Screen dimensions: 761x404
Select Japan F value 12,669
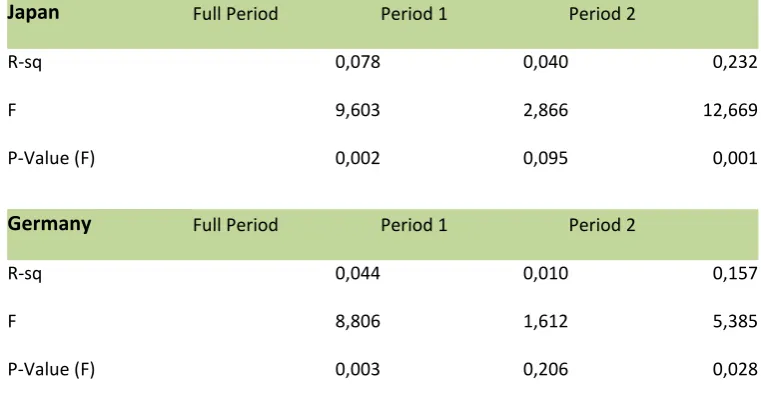[730, 110]
